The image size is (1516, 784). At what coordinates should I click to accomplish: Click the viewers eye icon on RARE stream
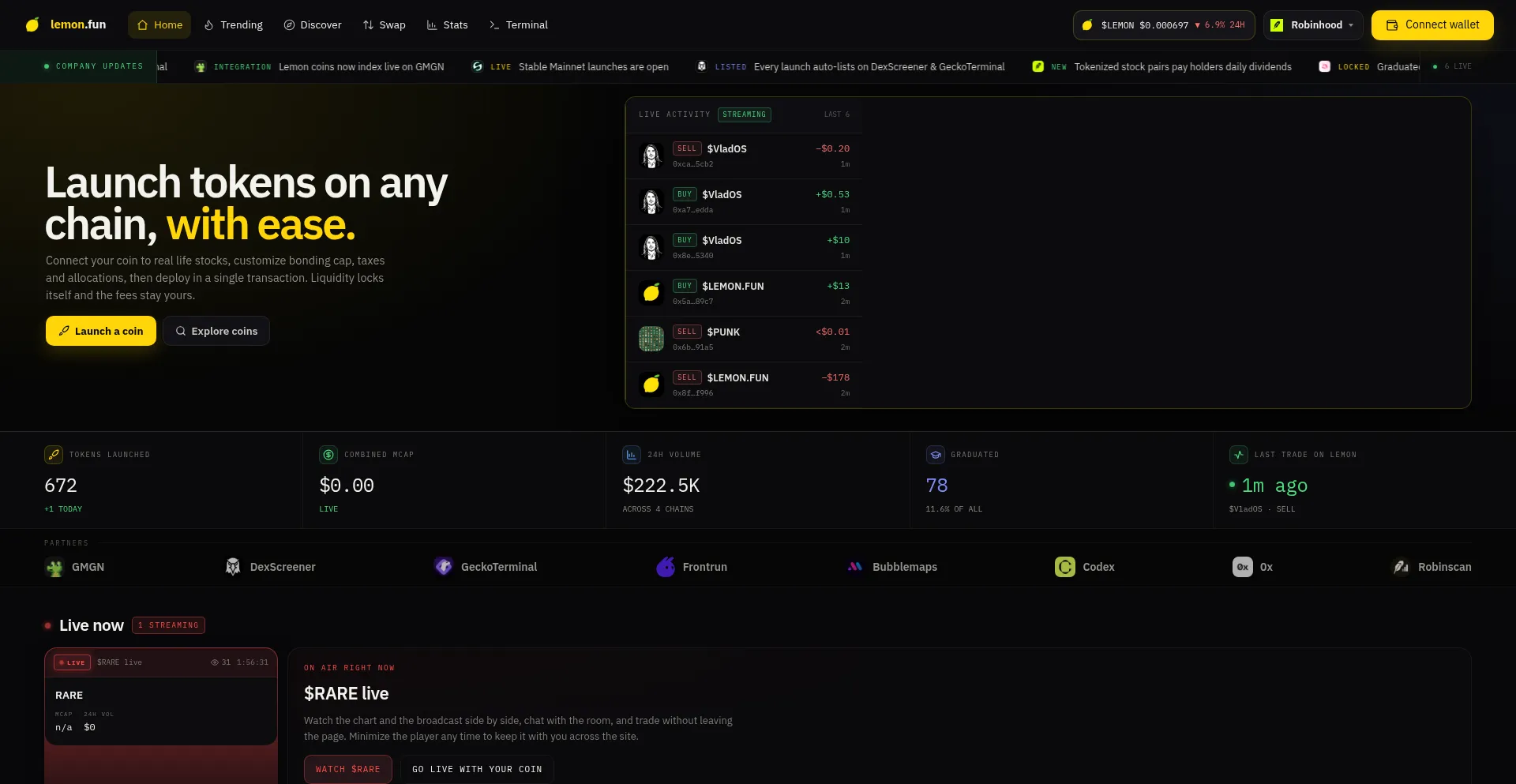click(x=214, y=662)
